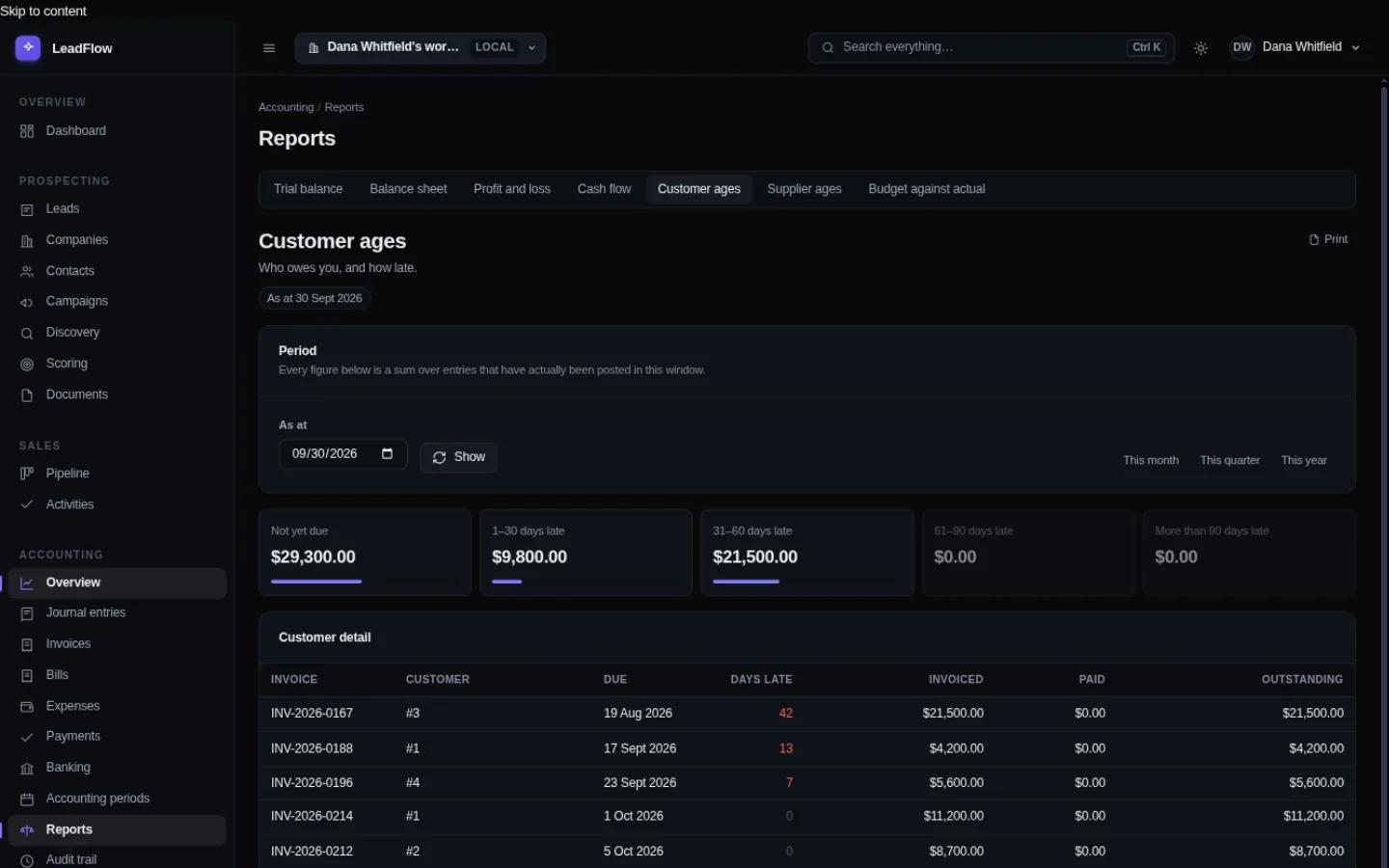This screenshot has width=1389, height=868.
Task: Open Banking icon in sidebar
Action: click(27, 768)
